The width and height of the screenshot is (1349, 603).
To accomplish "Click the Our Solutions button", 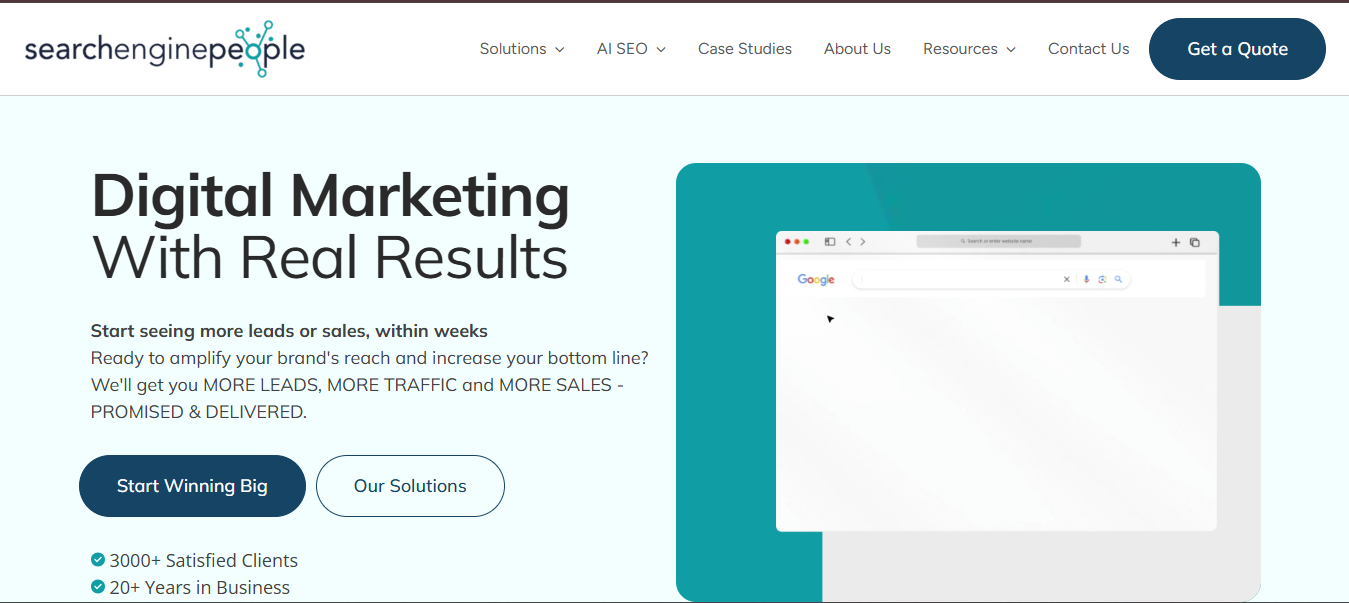I will [410, 486].
